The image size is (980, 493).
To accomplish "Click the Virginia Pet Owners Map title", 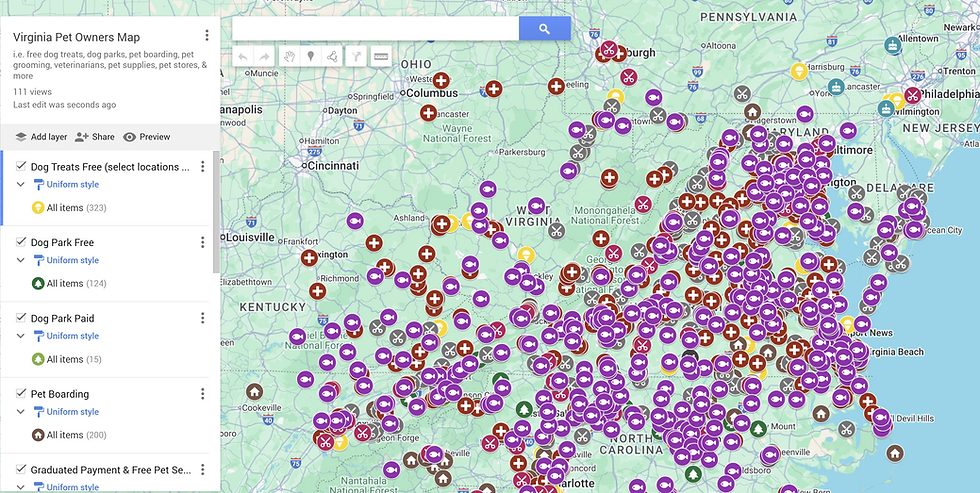I will (76, 37).
